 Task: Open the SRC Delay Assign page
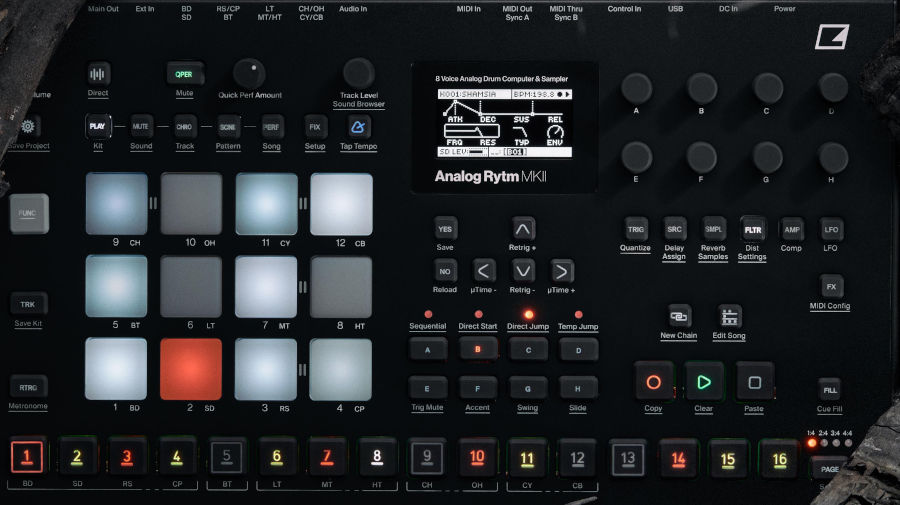pyautogui.click(x=674, y=229)
